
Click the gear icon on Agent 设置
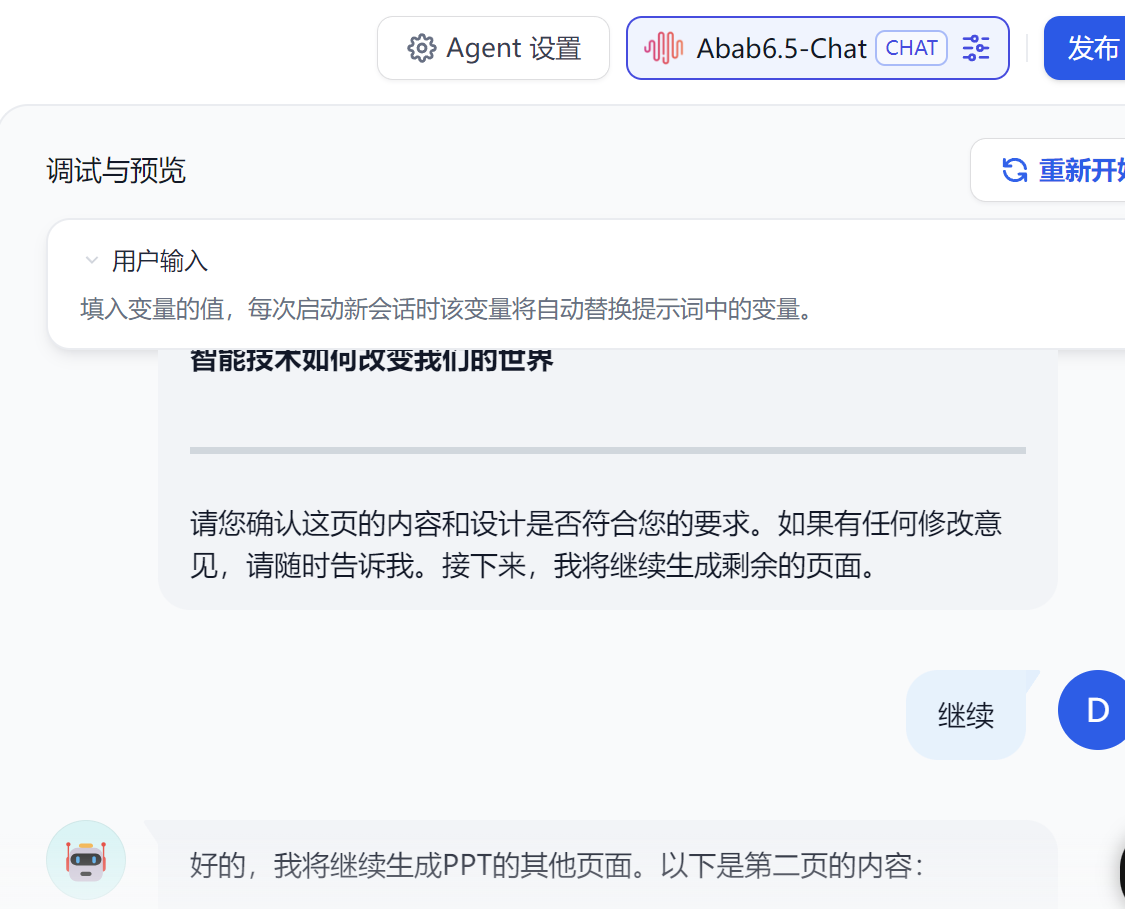coord(423,47)
